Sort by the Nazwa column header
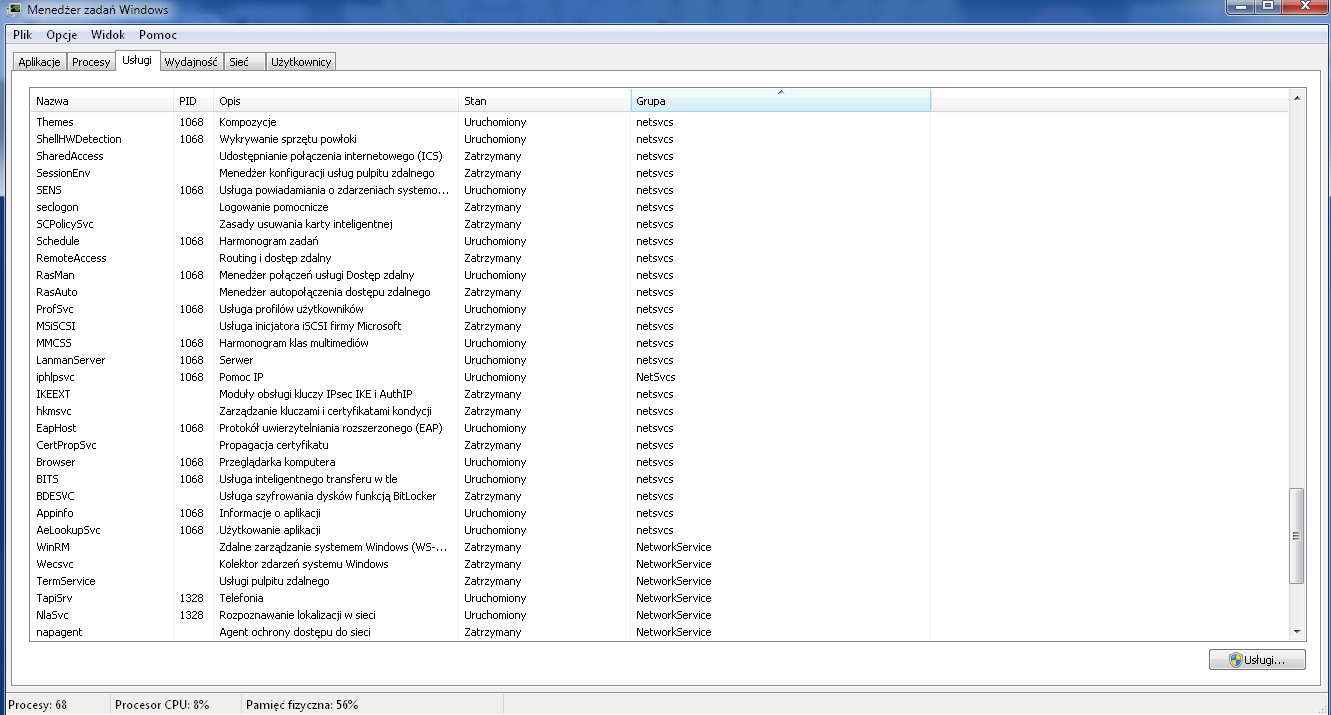 pos(102,101)
